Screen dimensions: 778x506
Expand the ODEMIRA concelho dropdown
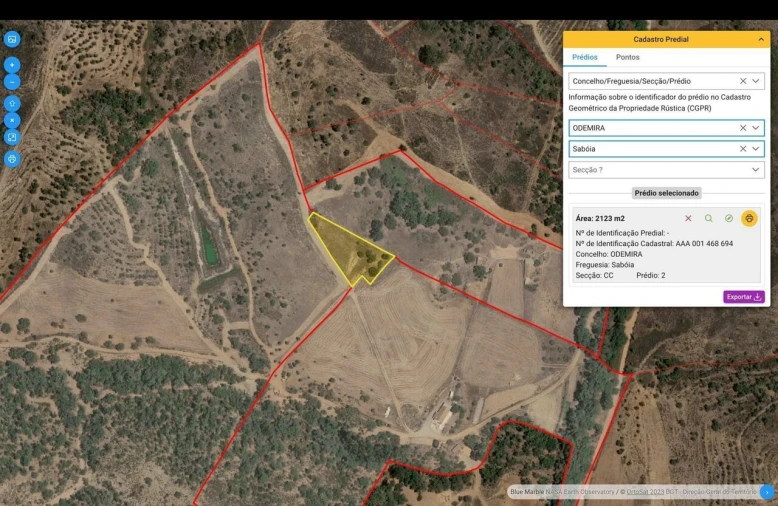(755, 128)
